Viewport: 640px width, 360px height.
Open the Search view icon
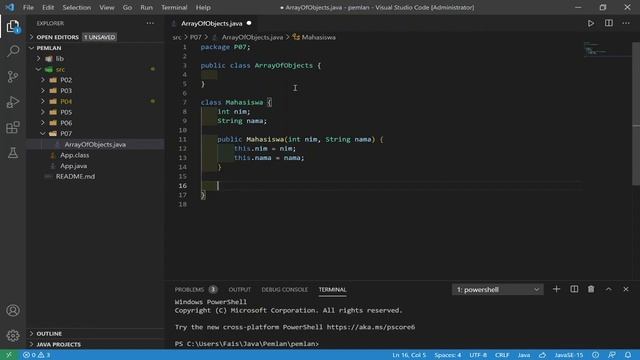[x=13, y=51]
